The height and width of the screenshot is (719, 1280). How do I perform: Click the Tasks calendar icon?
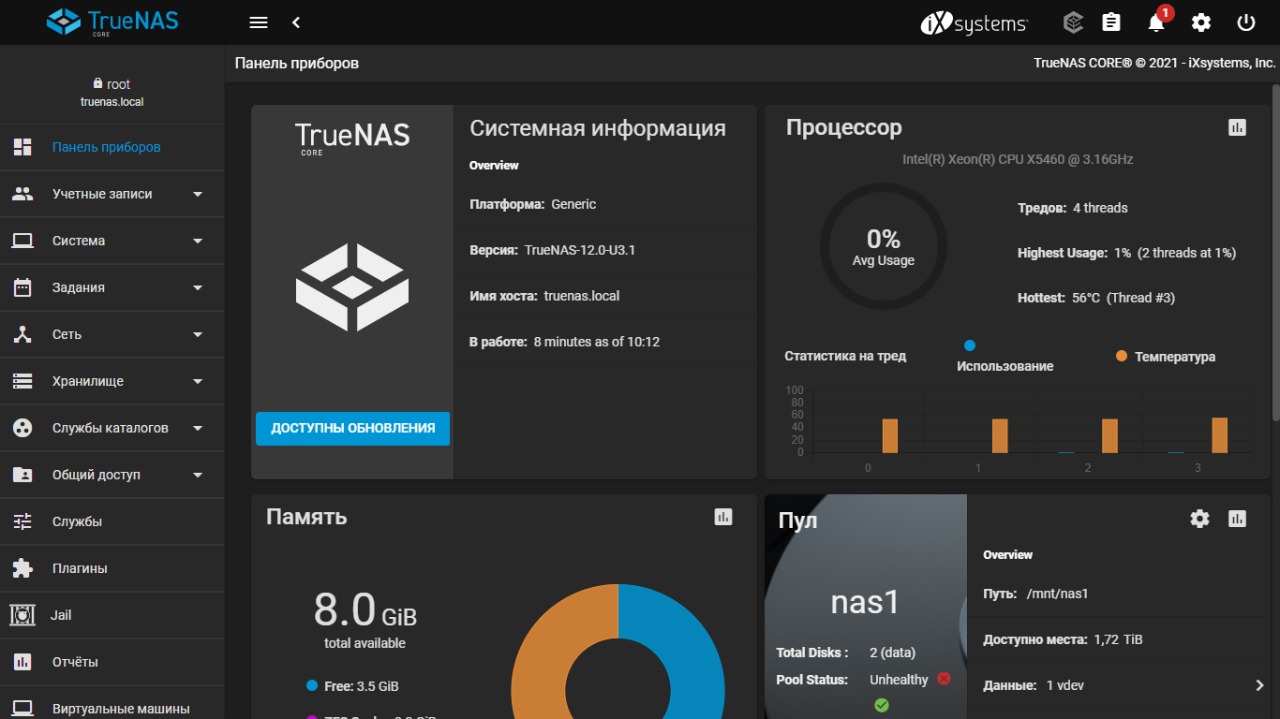tap(22, 287)
